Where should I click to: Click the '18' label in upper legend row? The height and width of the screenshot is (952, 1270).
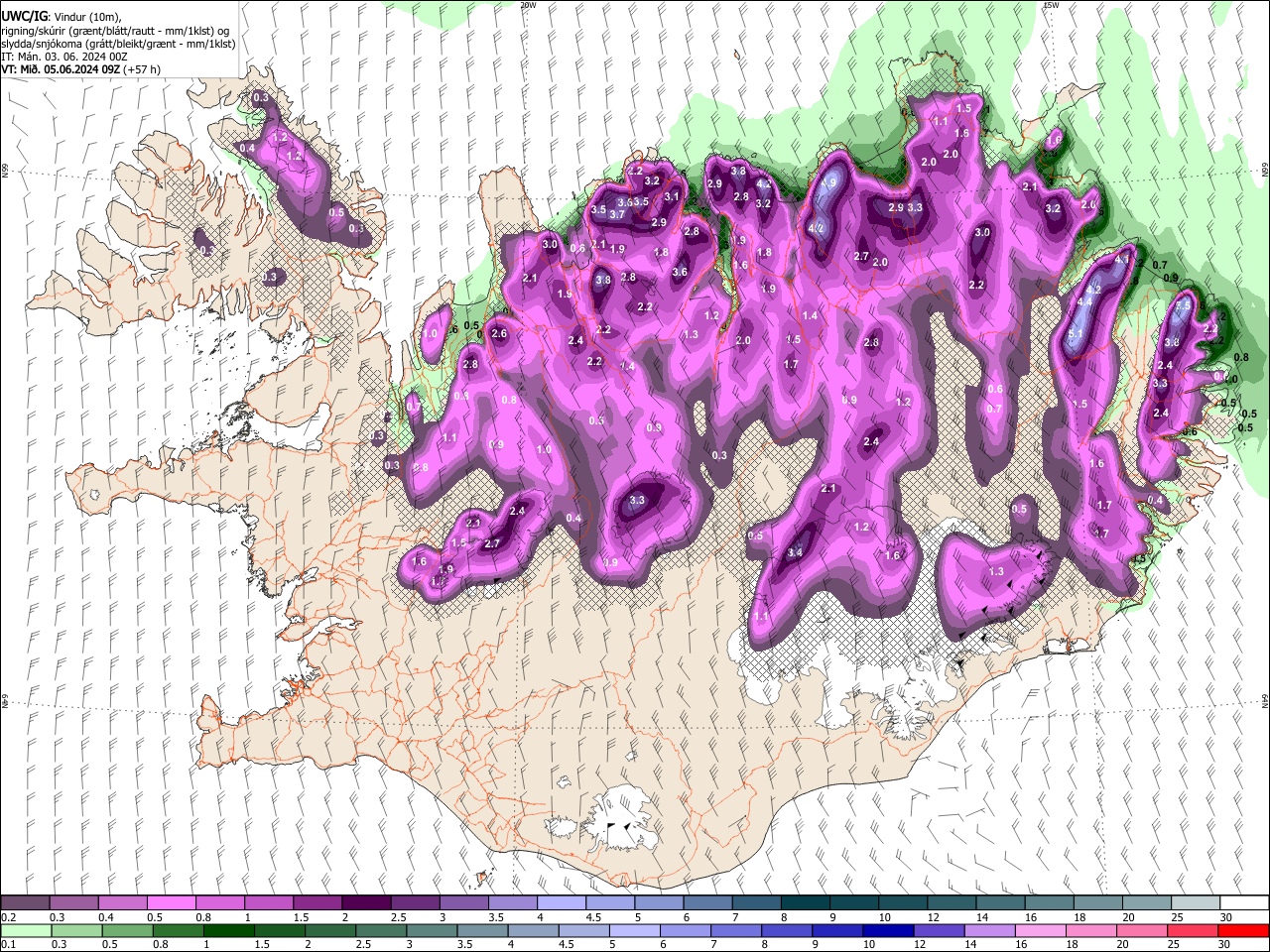[1079, 917]
